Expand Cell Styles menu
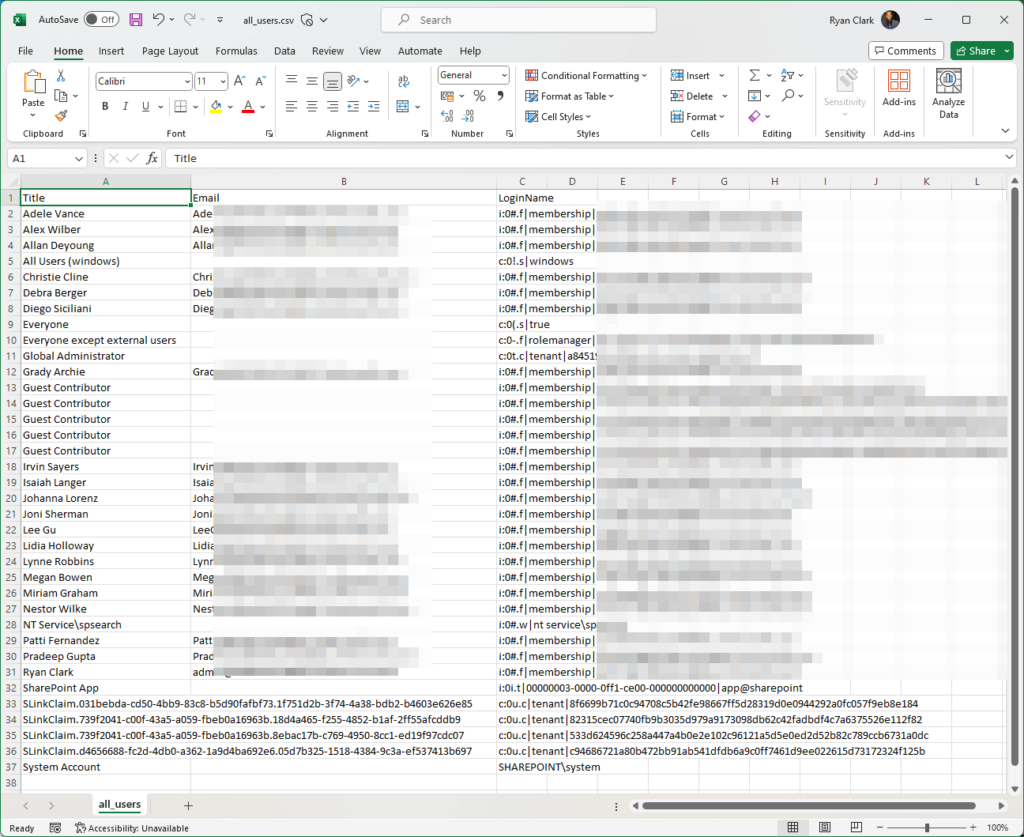Screen dimensions: 1024x837 pos(558,116)
